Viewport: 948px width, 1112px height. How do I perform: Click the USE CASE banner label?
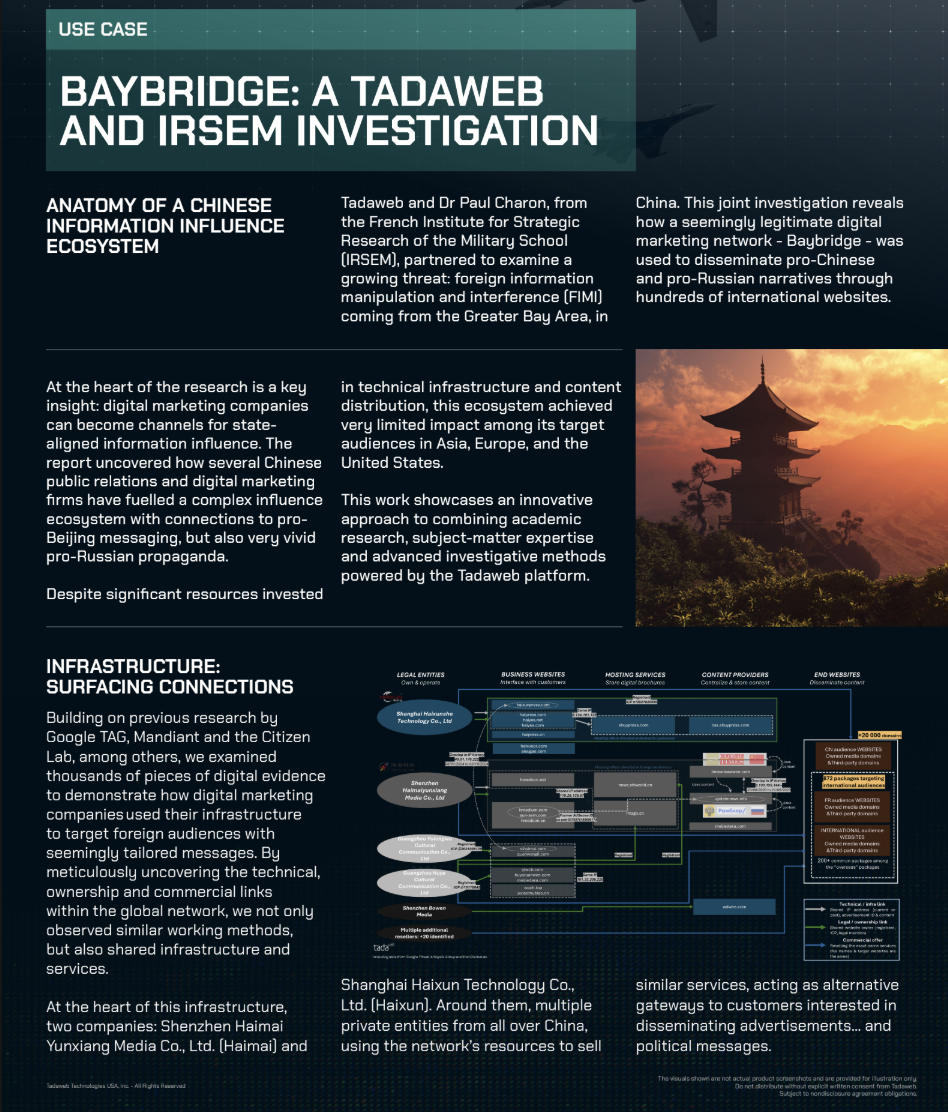coord(103,29)
